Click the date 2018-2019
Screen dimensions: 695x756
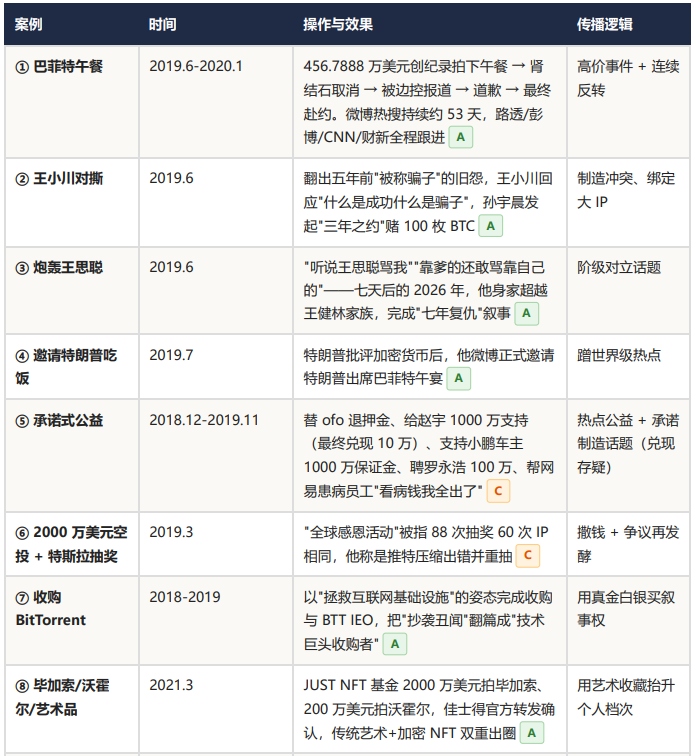tap(185, 597)
